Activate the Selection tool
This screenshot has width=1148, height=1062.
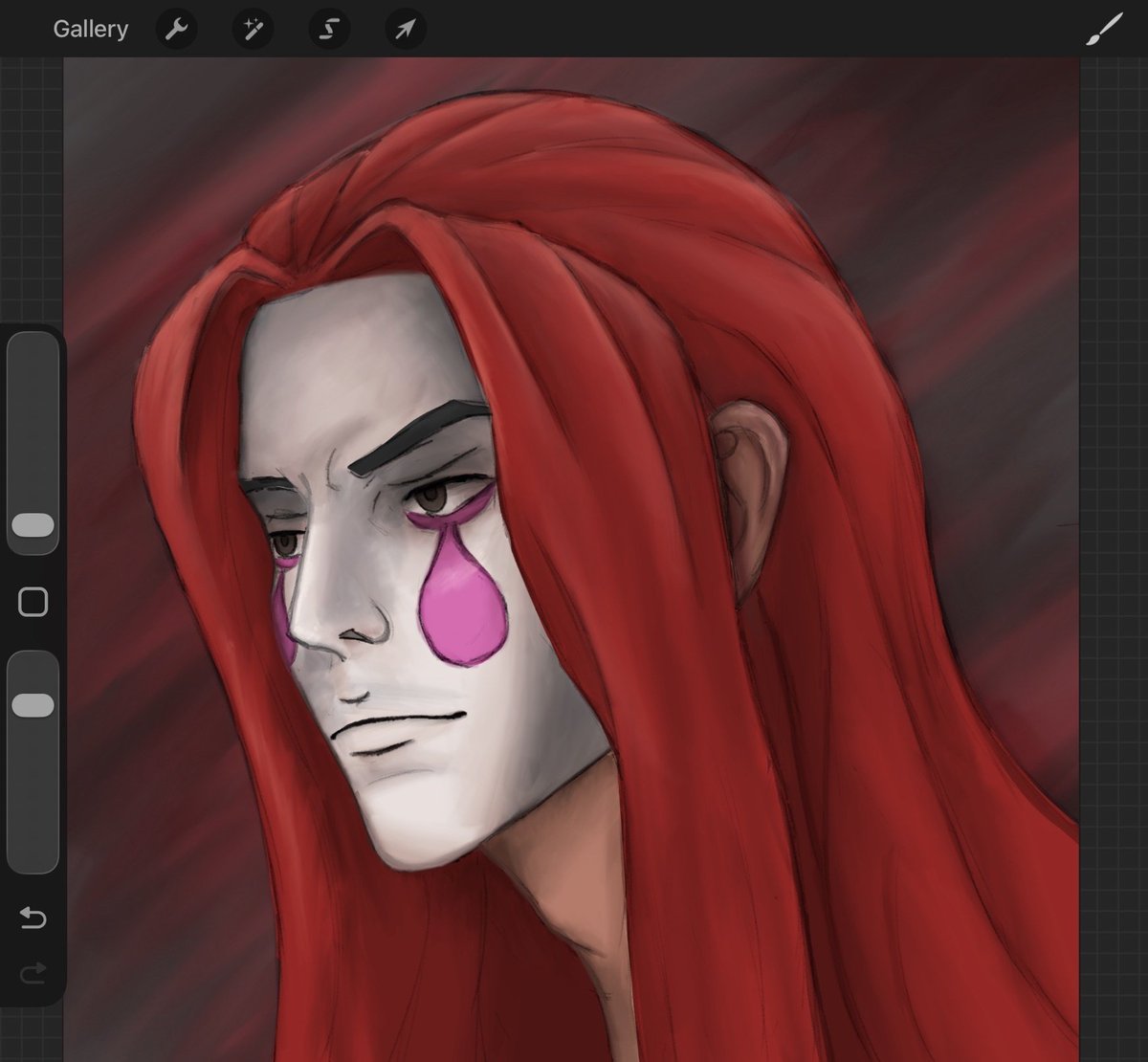pos(329,30)
